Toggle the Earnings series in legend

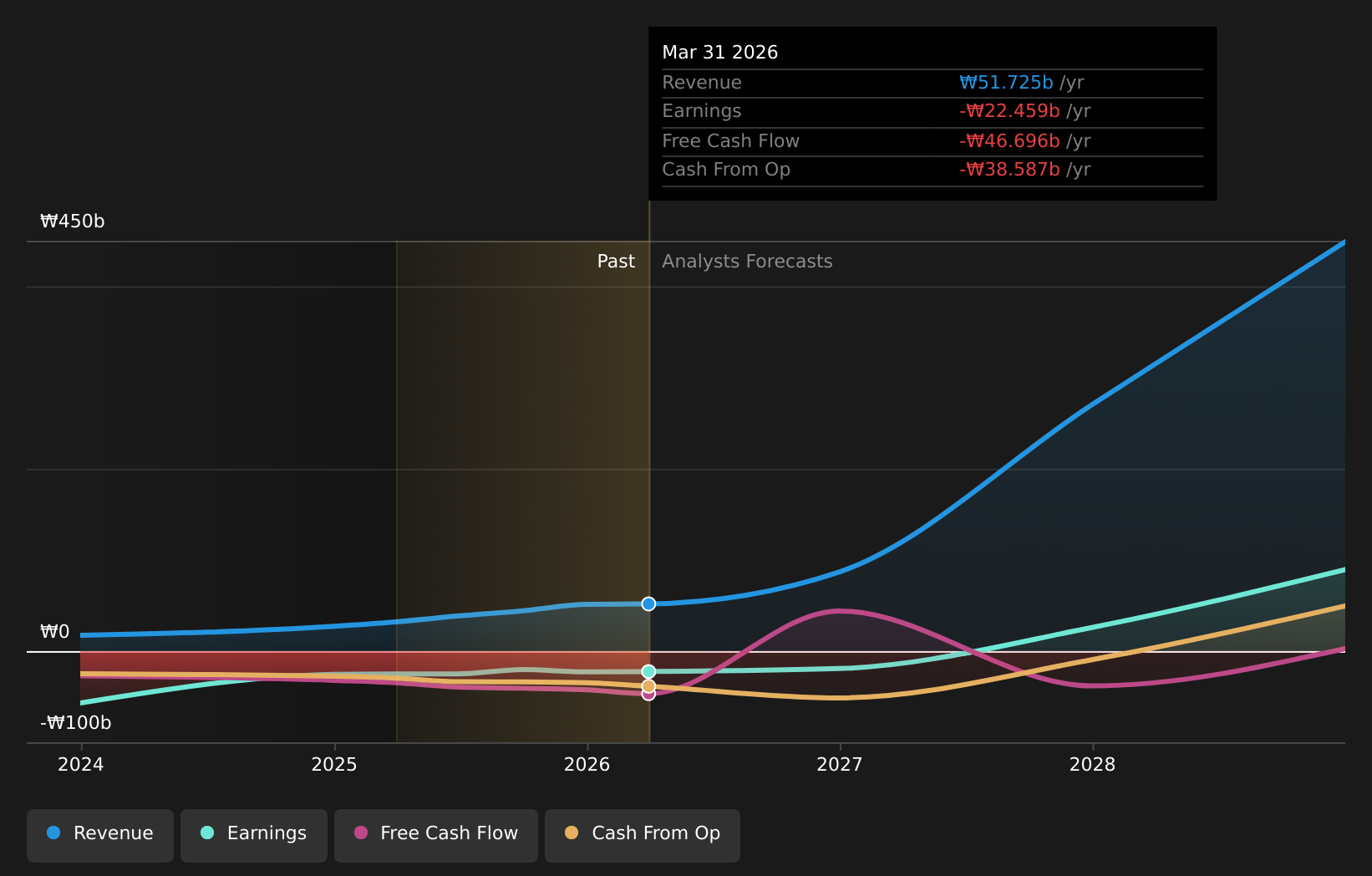click(x=254, y=835)
